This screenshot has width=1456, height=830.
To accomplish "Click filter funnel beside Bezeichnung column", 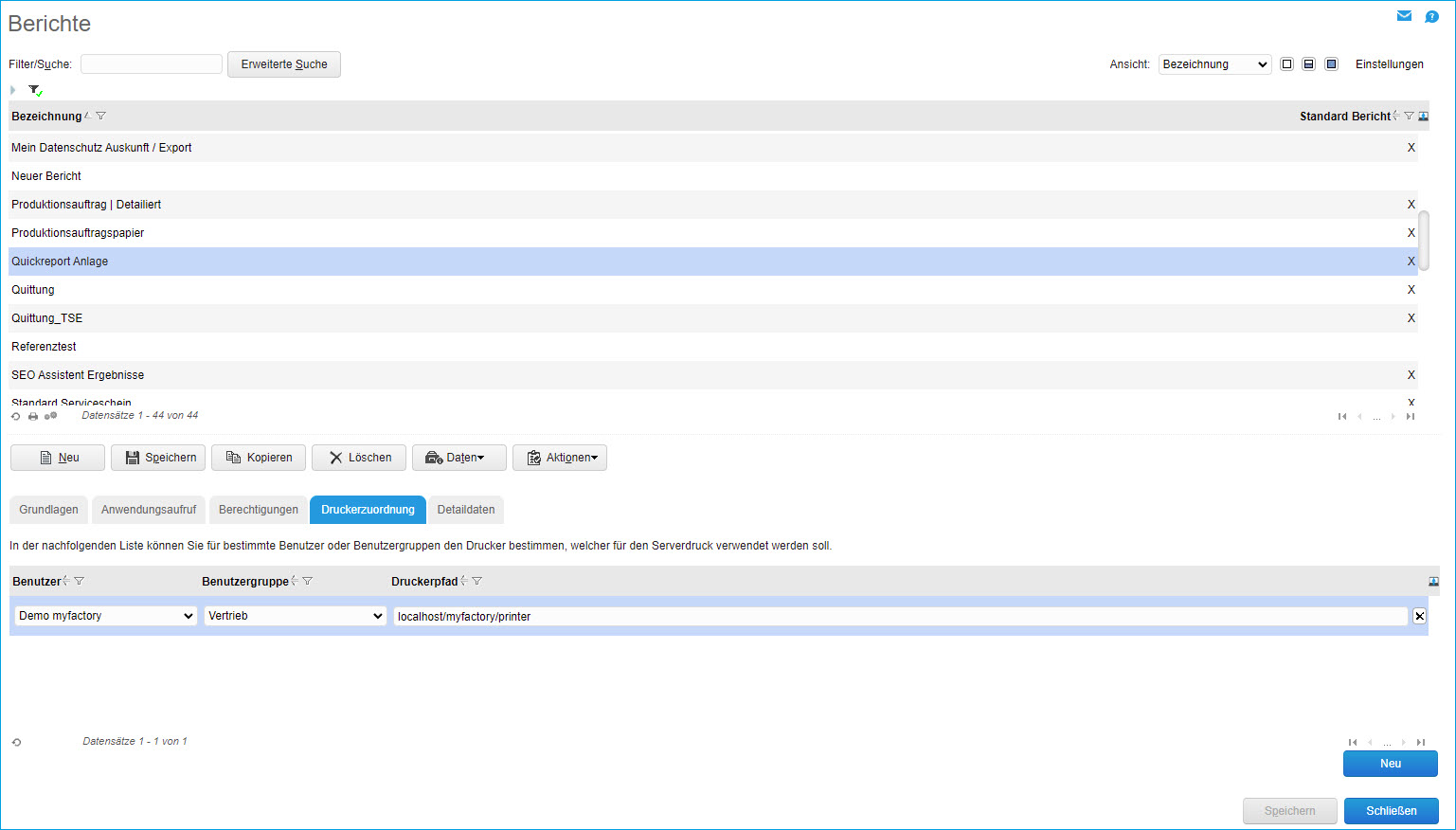I will point(101,116).
